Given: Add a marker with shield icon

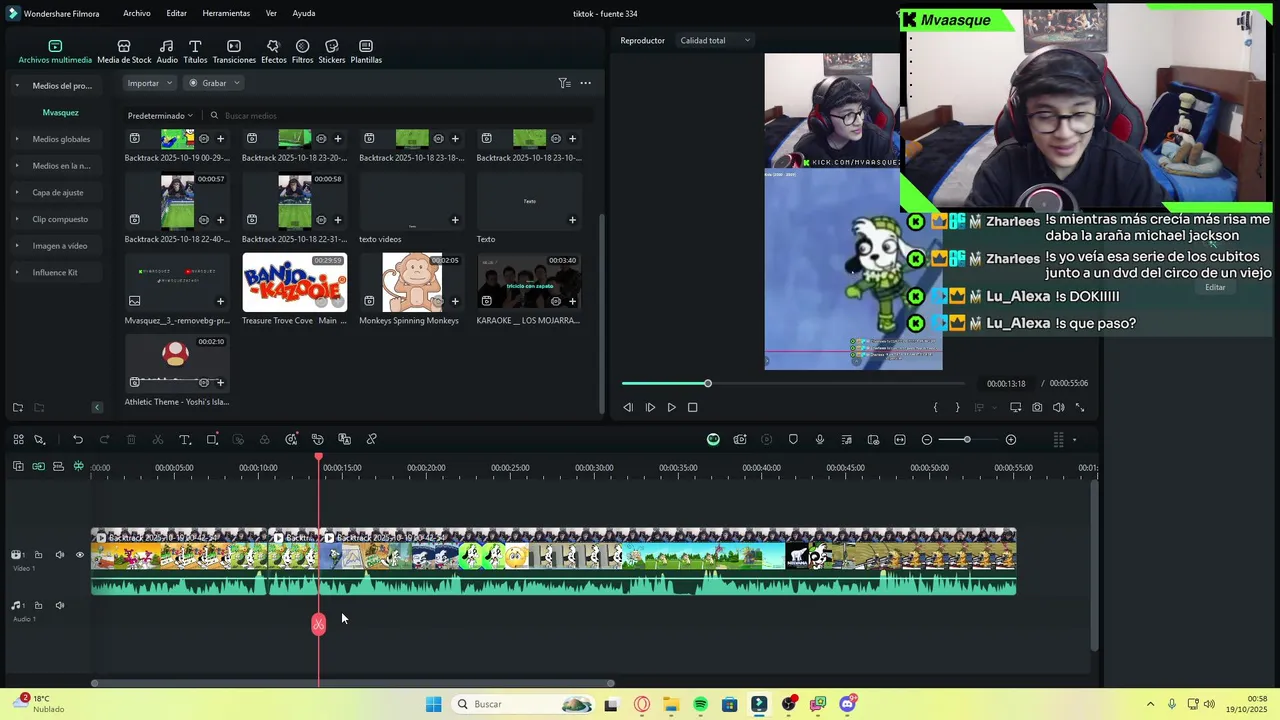Looking at the screenshot, I should point(793,440).
